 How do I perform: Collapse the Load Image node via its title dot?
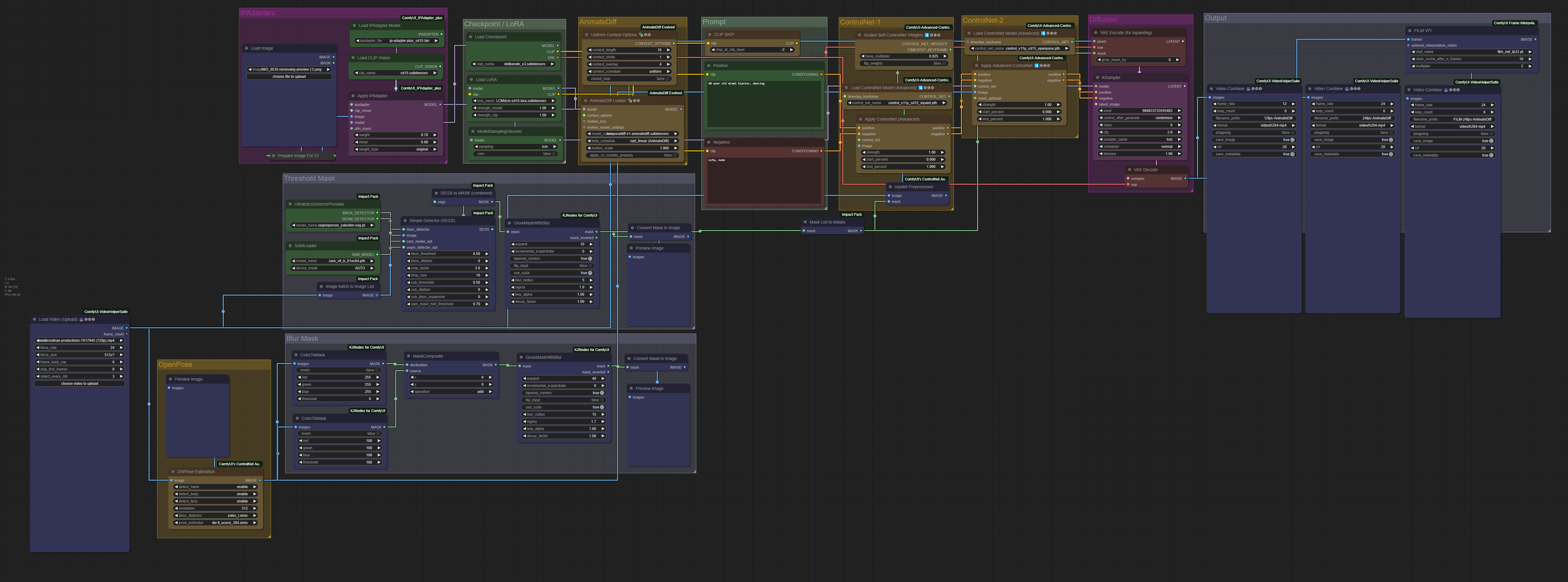click(246, 48)
